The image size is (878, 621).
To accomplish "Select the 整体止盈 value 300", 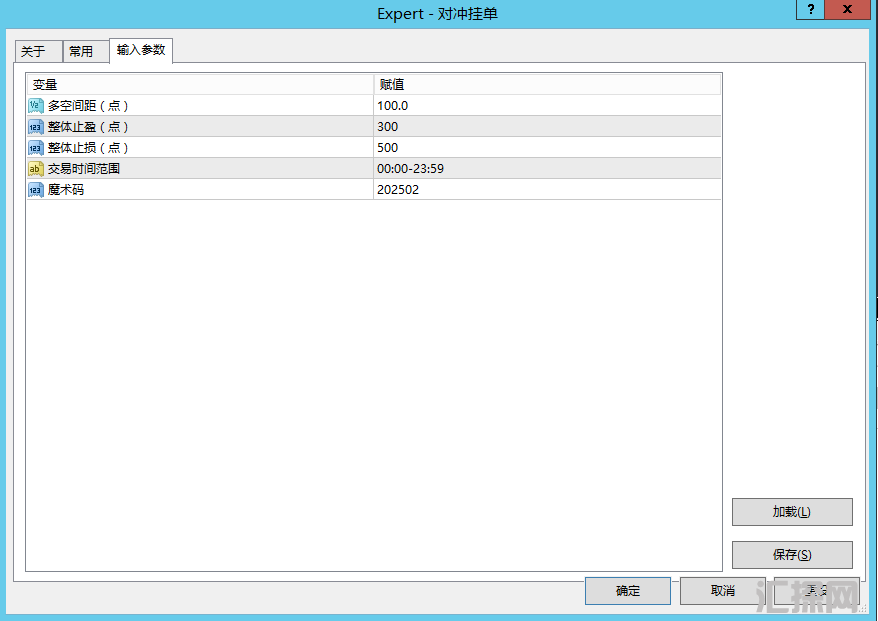I will (x=387, y=127).
